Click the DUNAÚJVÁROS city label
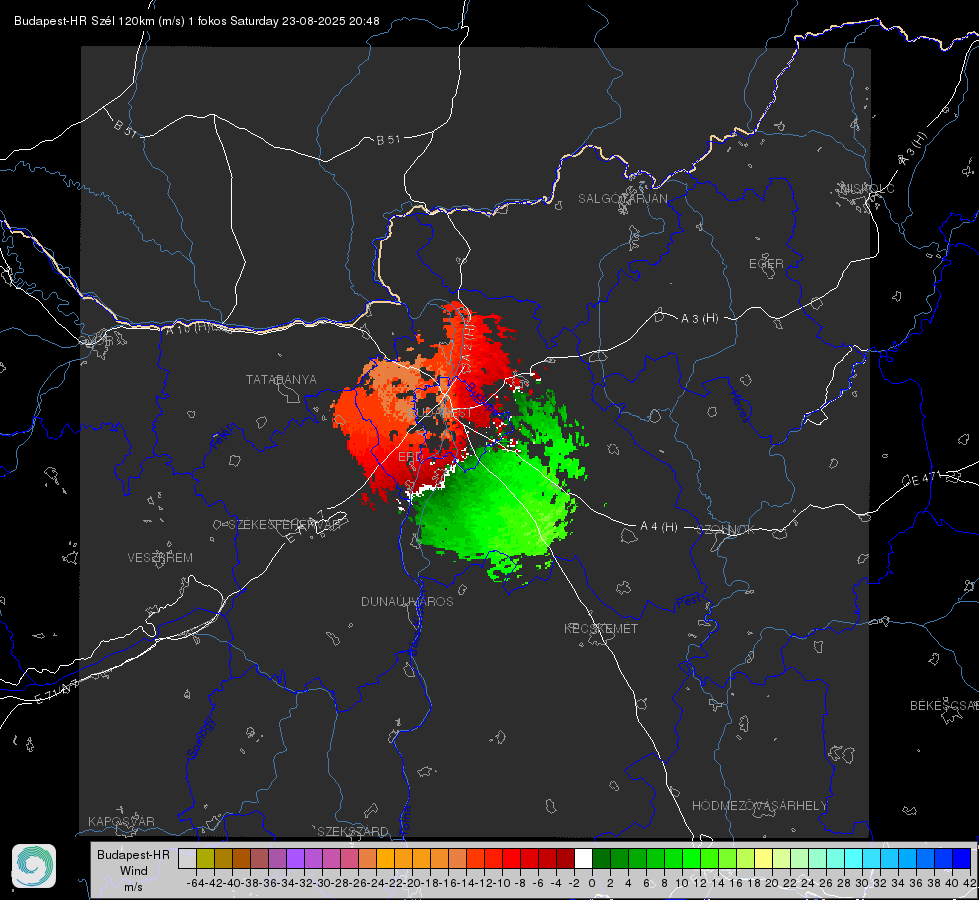979x900 pixels. pos(407,601)
